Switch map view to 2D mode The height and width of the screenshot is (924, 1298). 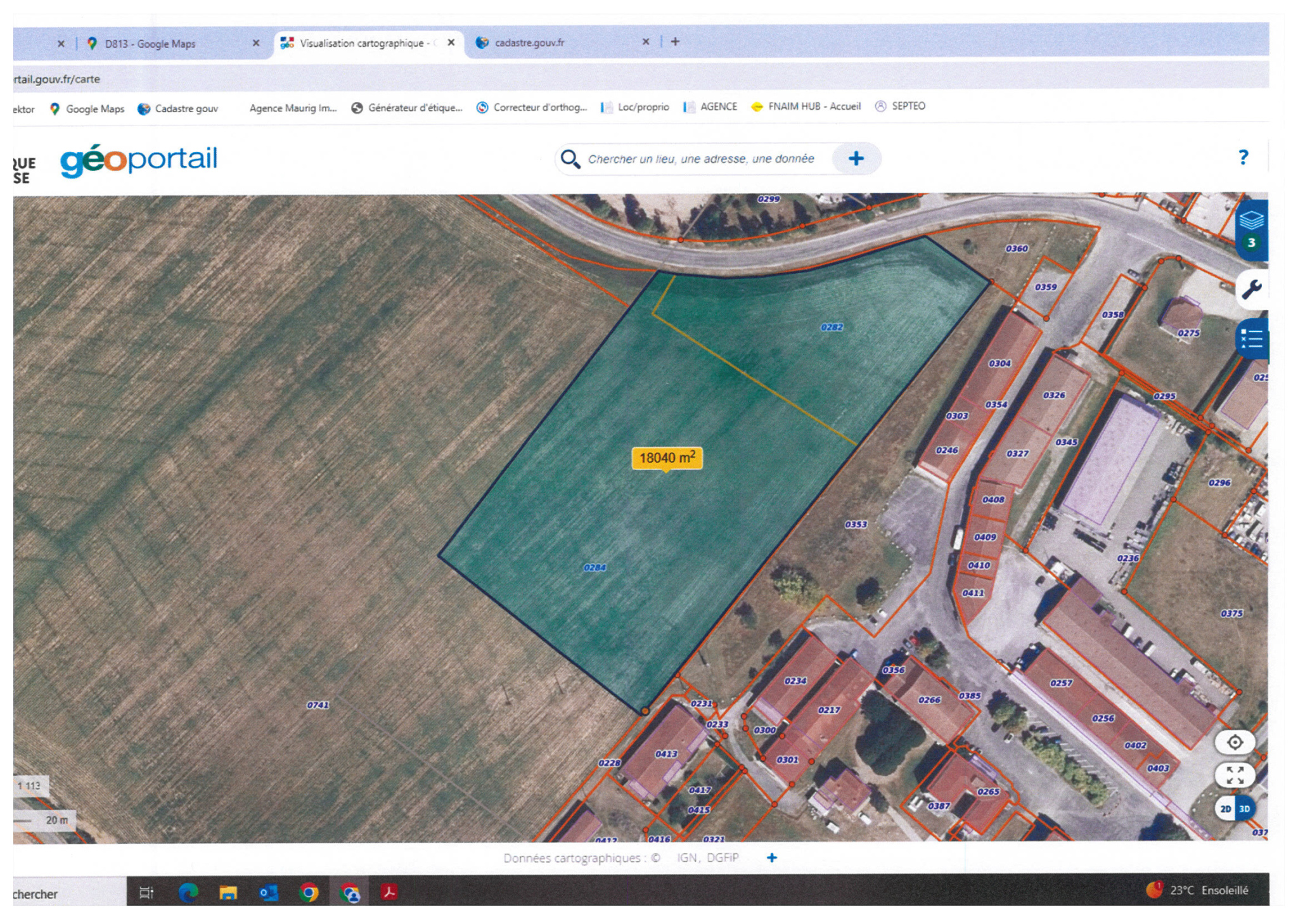click(1226, 809)
